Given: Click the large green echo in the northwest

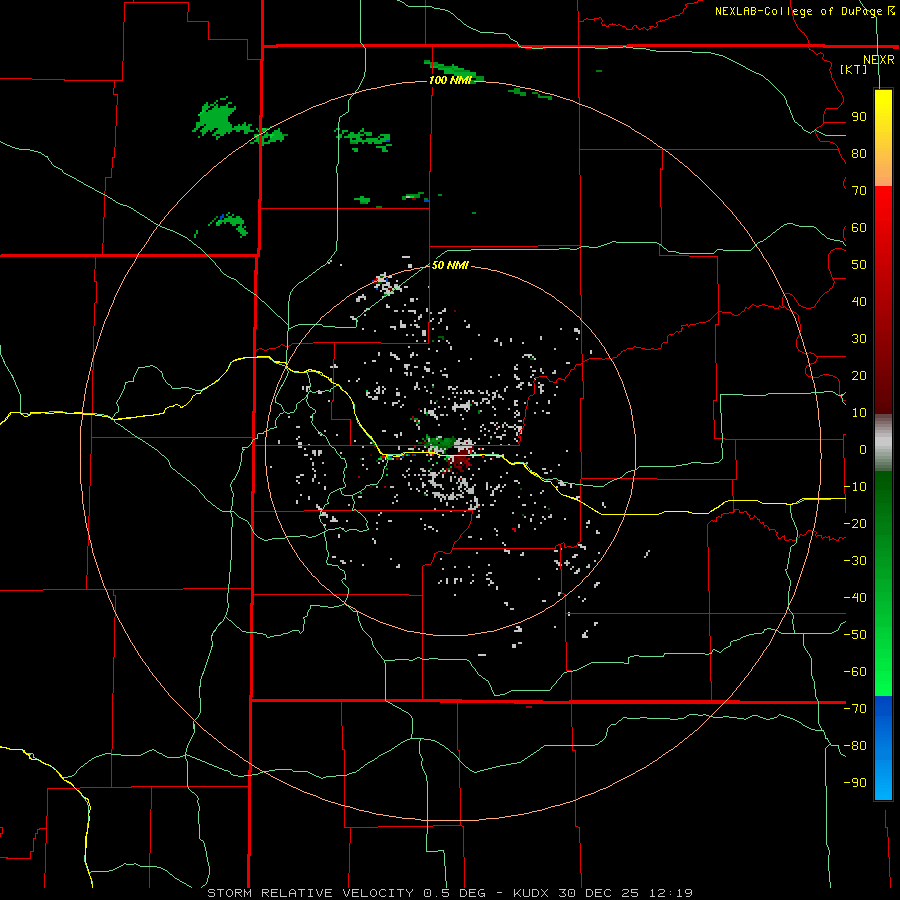Looking at the screenshot, I should coord(215,119).
